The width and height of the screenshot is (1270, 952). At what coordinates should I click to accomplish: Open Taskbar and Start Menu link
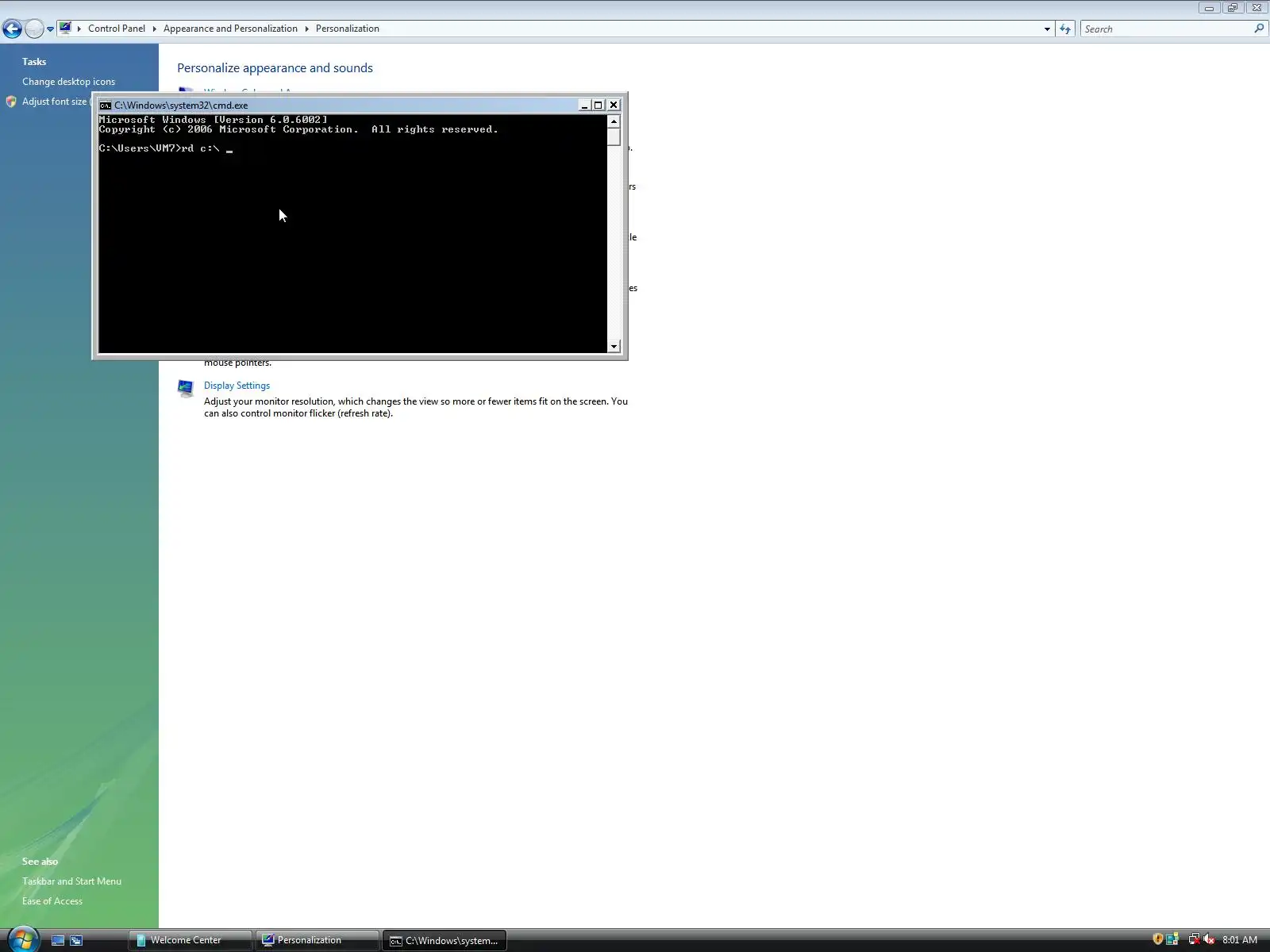[71, 881]
